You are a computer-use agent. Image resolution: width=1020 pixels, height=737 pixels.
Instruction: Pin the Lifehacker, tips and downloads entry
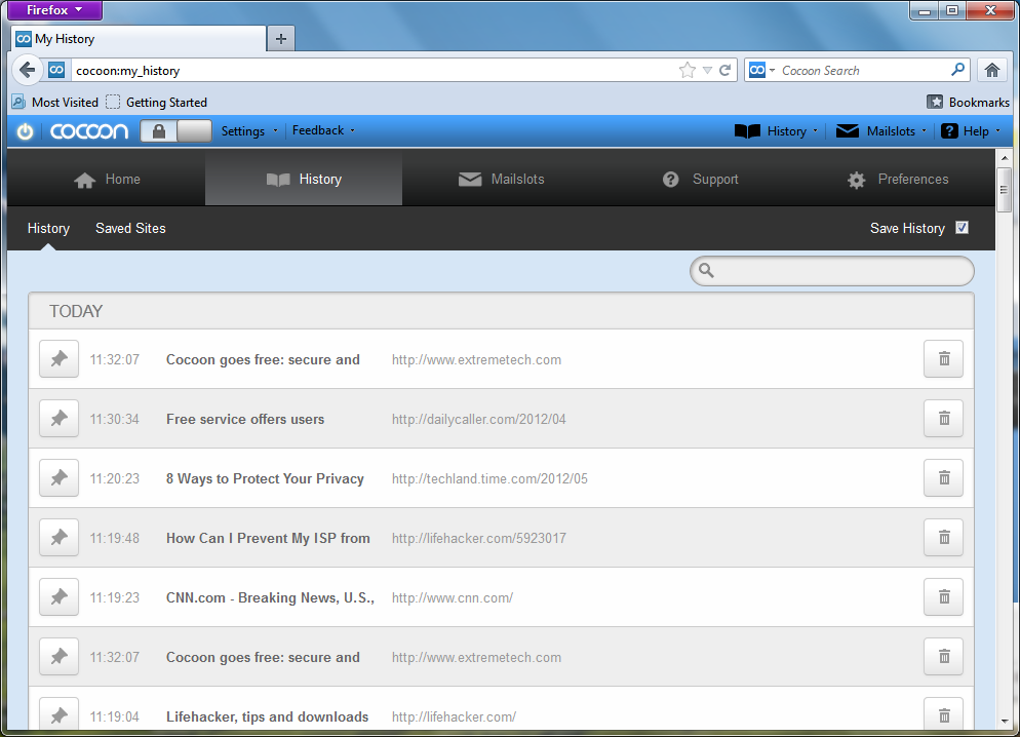59,716
